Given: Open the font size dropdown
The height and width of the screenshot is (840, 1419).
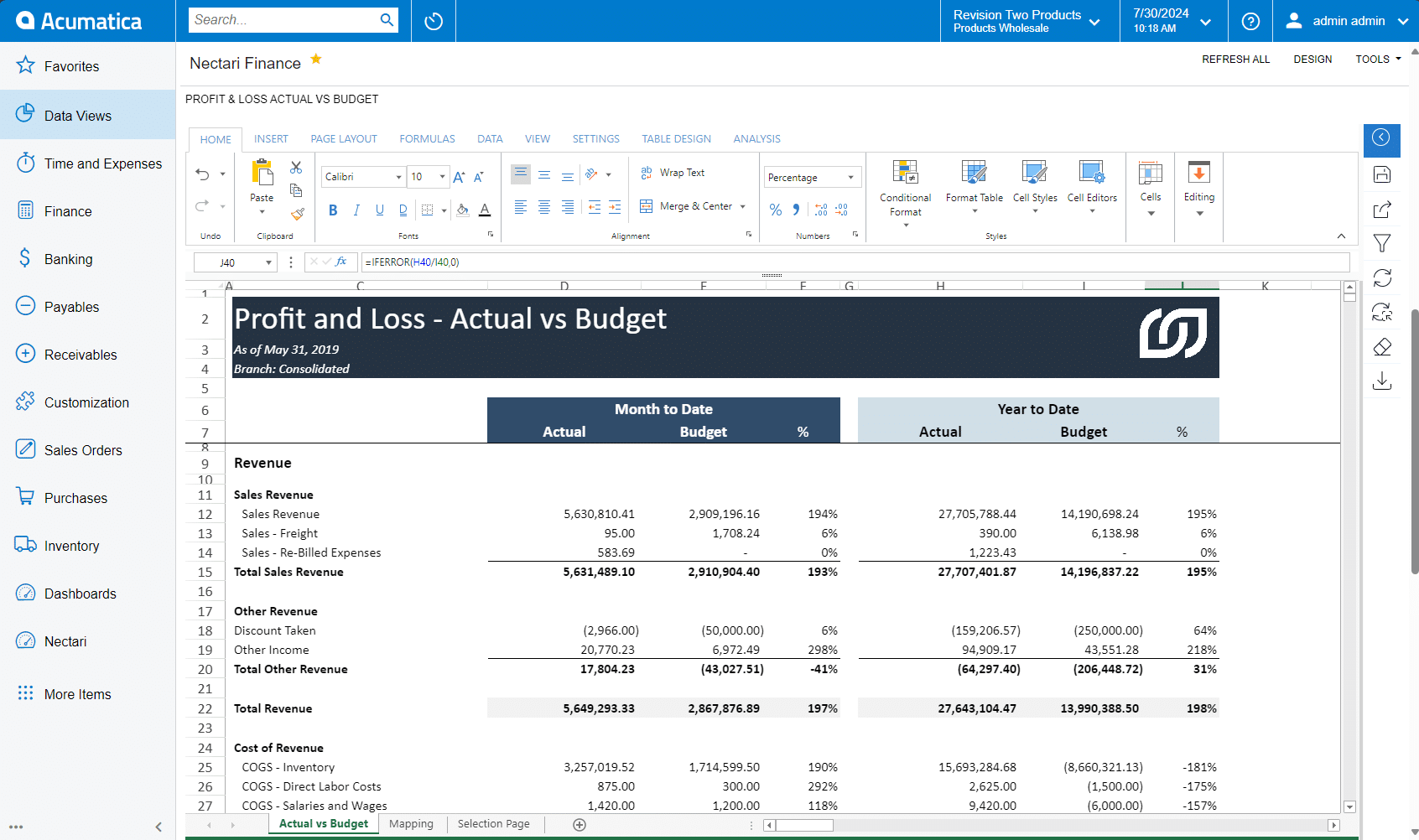Looking at the screenshot, I should click(442, 177).
